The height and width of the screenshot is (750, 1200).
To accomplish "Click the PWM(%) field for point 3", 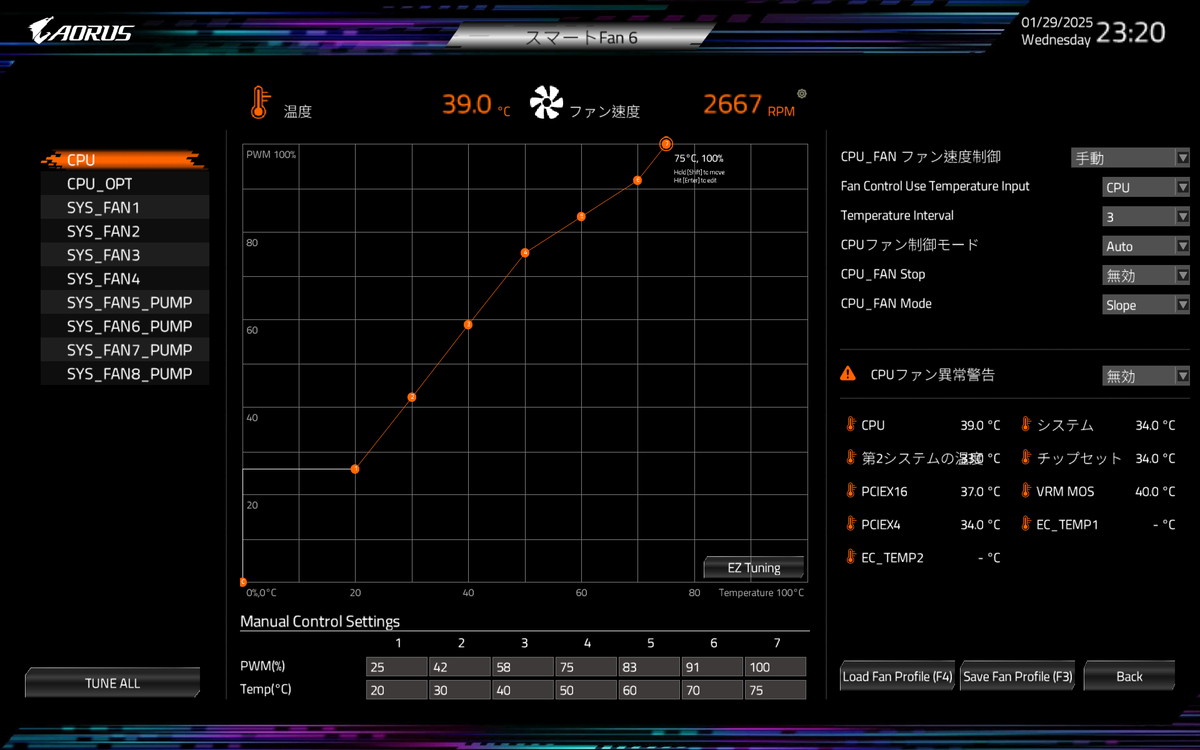I will click(522, 666).
